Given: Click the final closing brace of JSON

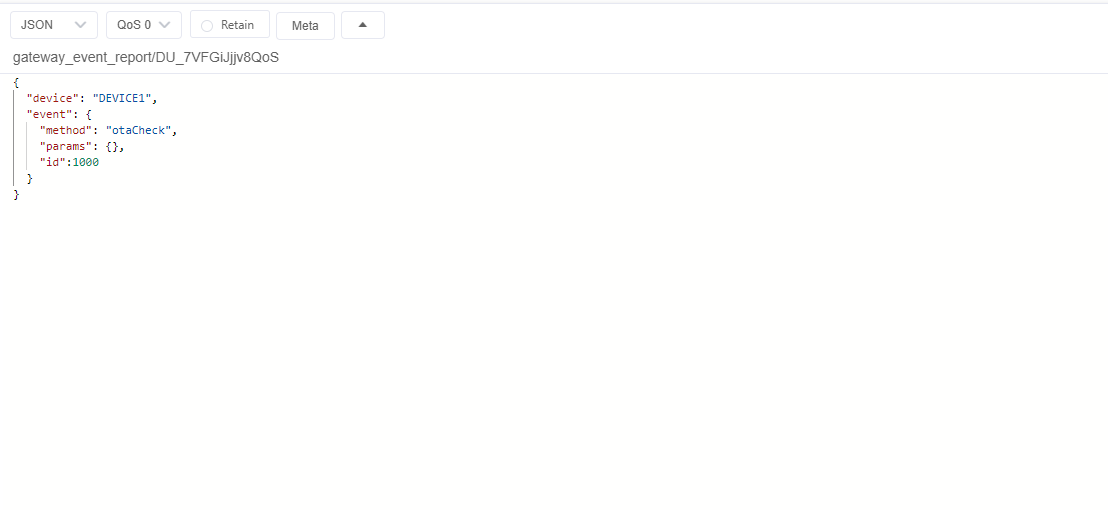Looking at the screenshot, I should 16,194.
